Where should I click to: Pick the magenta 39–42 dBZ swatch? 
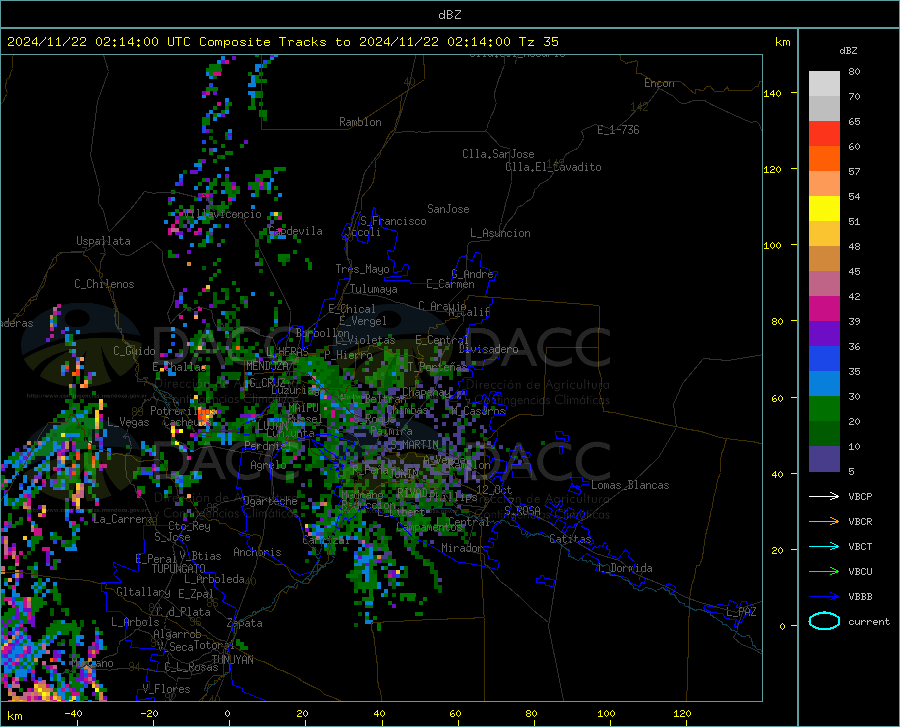[x=824, y=309]
